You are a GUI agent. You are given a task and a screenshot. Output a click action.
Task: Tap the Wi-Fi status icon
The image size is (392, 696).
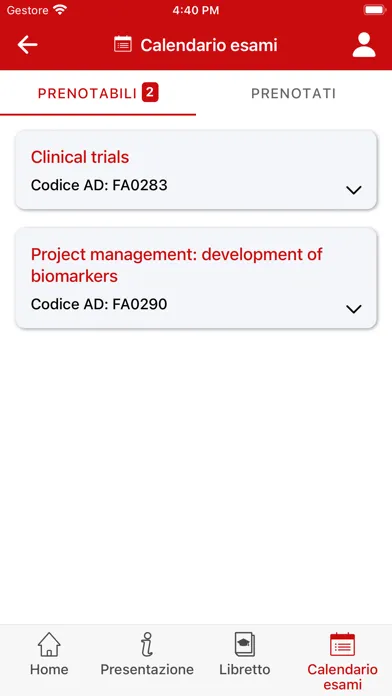click(59, 10)
